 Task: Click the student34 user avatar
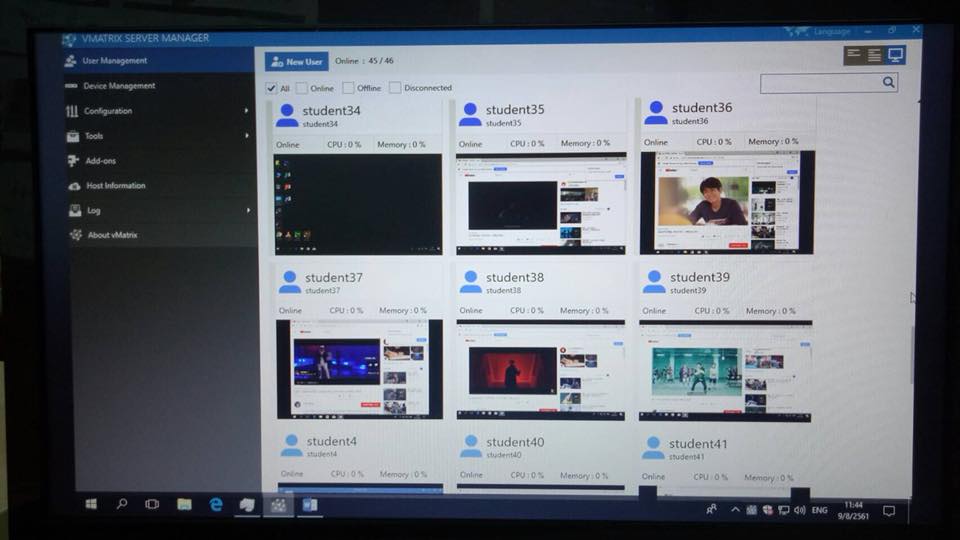(287, 115)
